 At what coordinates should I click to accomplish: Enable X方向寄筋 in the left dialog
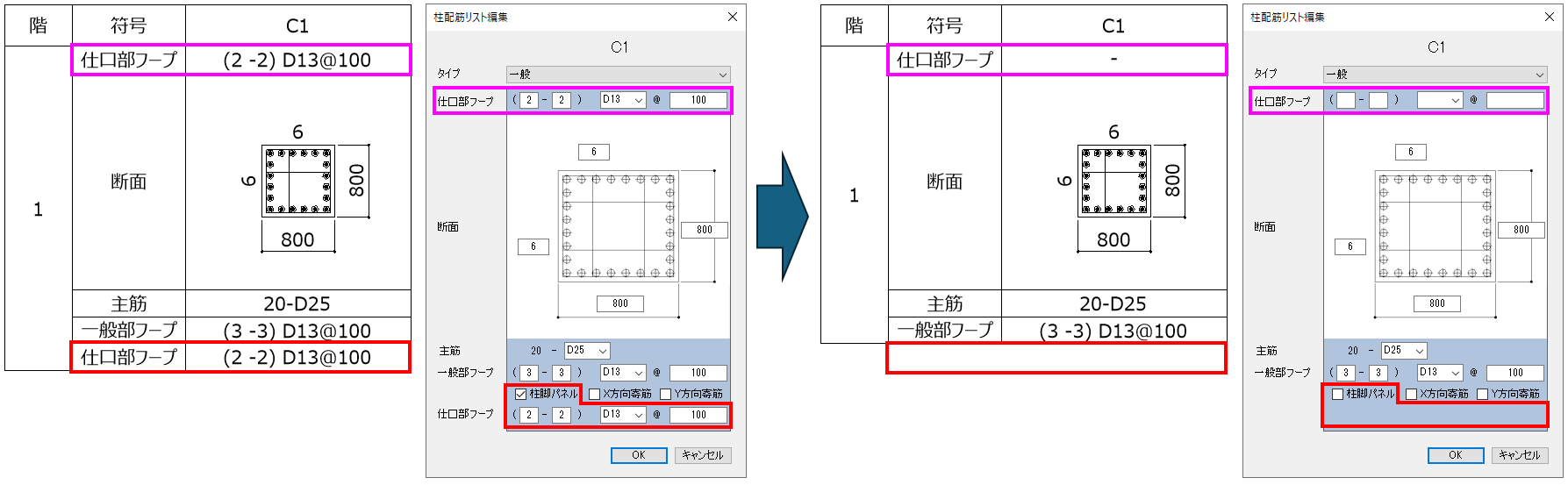(x=594, y=394)
